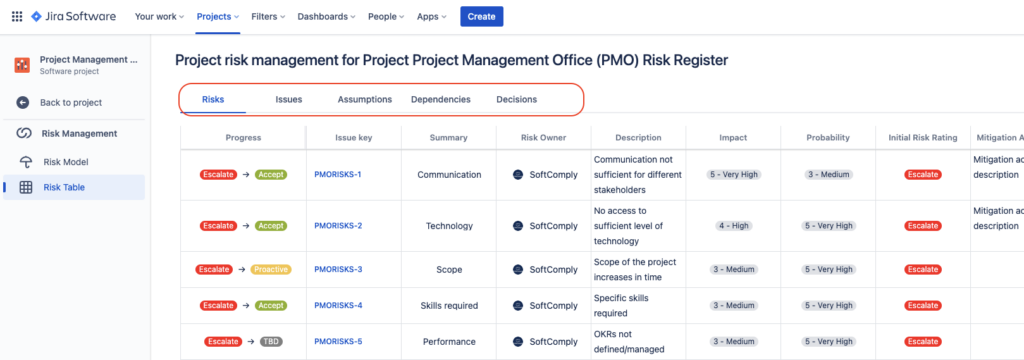The width and height of the screenshot is (1024, 360).
Task: Open the Decisions tab
Action: pos(517,99)
